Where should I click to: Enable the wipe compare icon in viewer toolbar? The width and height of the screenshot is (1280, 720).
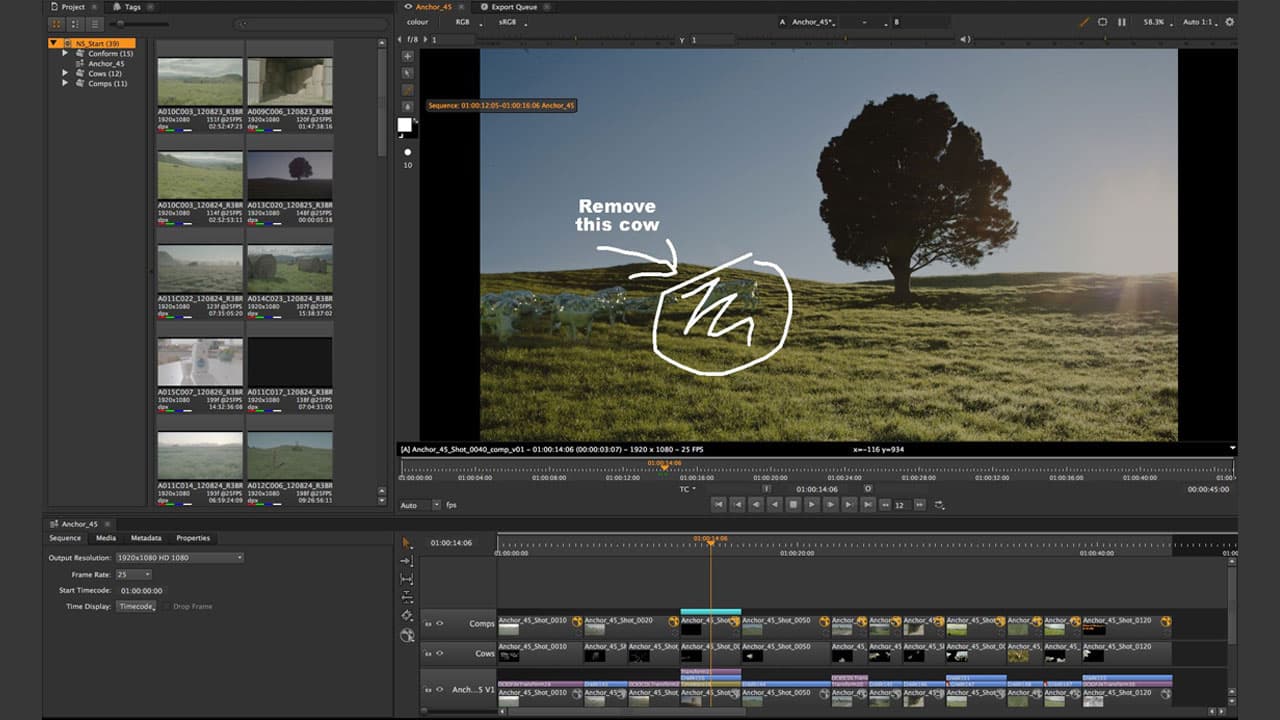(x=1103, y=21)
